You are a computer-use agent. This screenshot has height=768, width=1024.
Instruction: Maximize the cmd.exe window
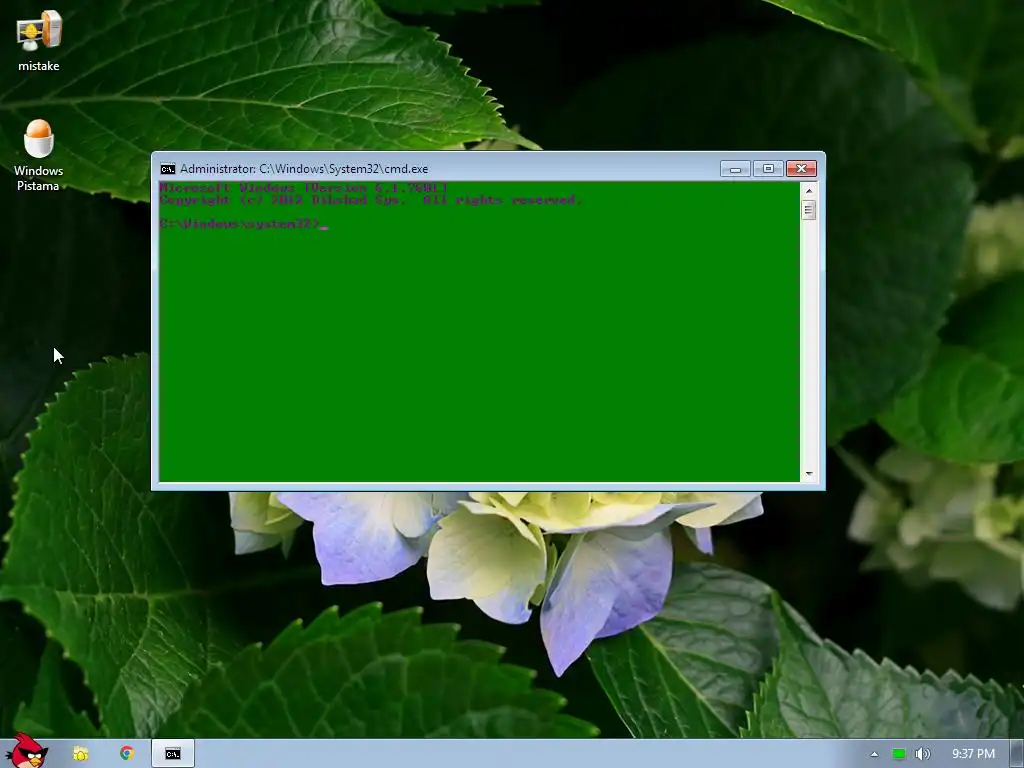pos(768,169)
